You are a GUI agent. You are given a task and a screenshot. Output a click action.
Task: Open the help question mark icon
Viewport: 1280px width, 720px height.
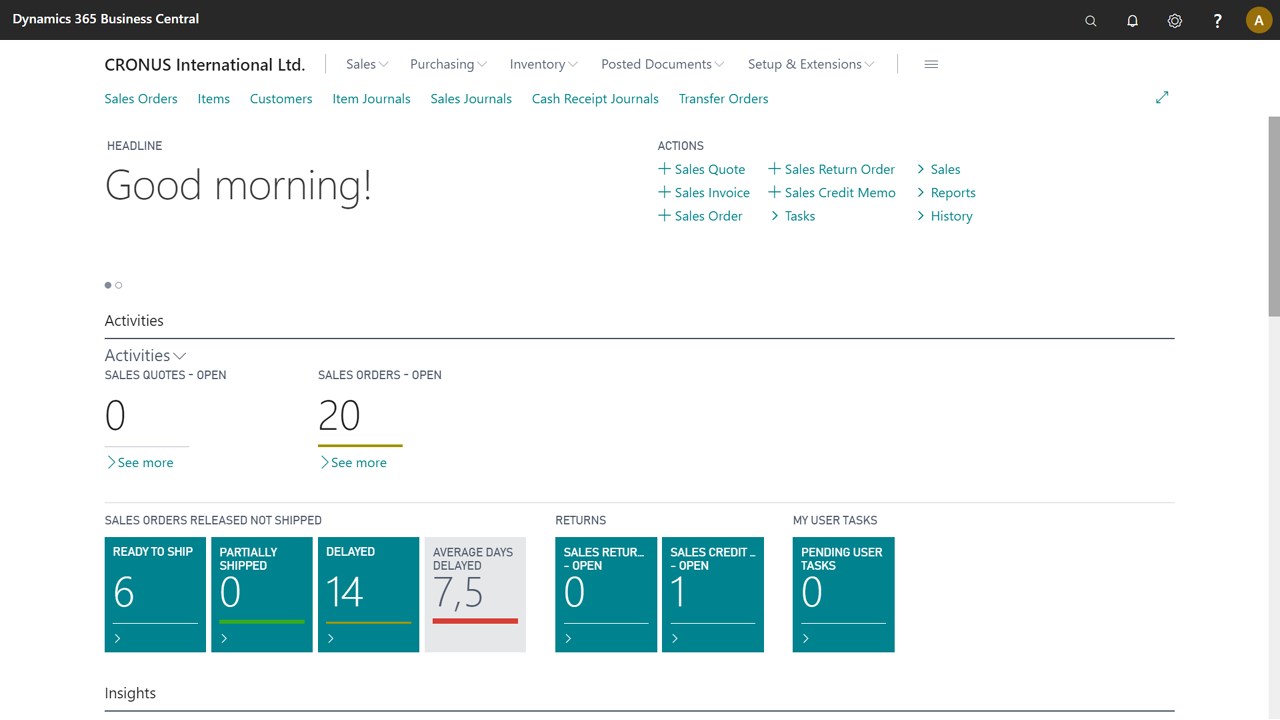click(1217, 20)
